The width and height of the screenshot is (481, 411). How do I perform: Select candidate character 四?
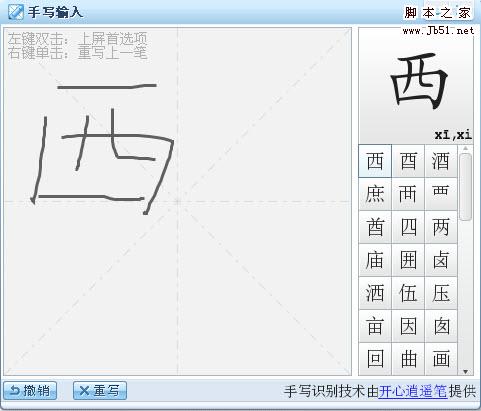tap(408, 227)
